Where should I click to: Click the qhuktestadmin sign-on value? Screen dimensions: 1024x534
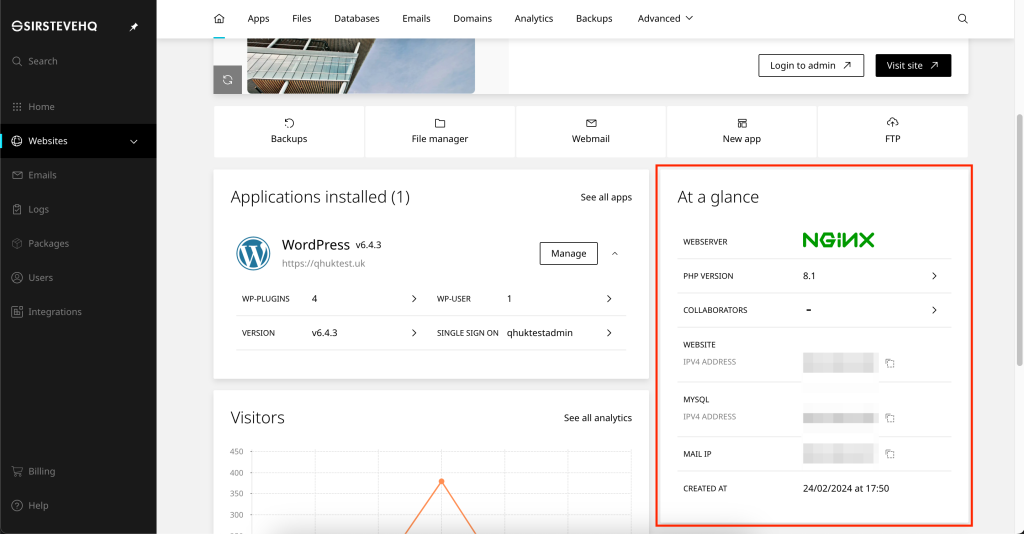(539, 333)
